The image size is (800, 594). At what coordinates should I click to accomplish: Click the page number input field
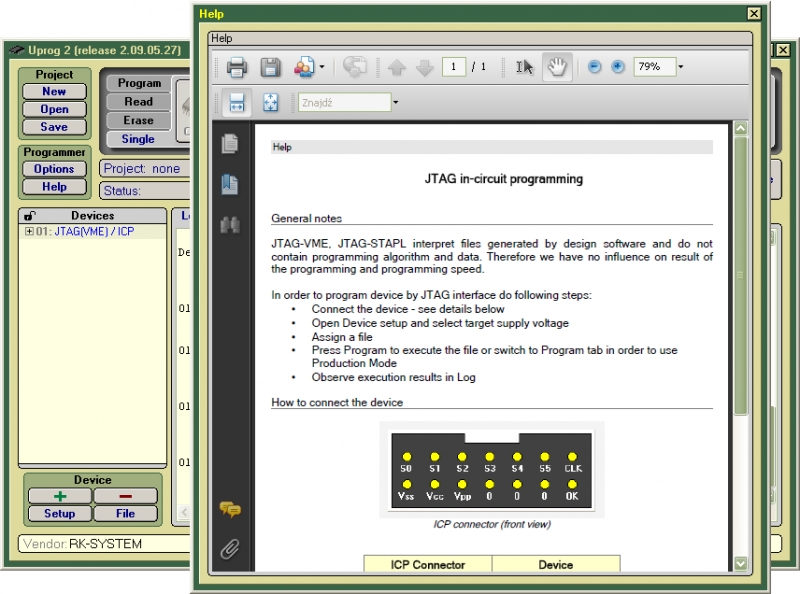click(x=454, y=67)
